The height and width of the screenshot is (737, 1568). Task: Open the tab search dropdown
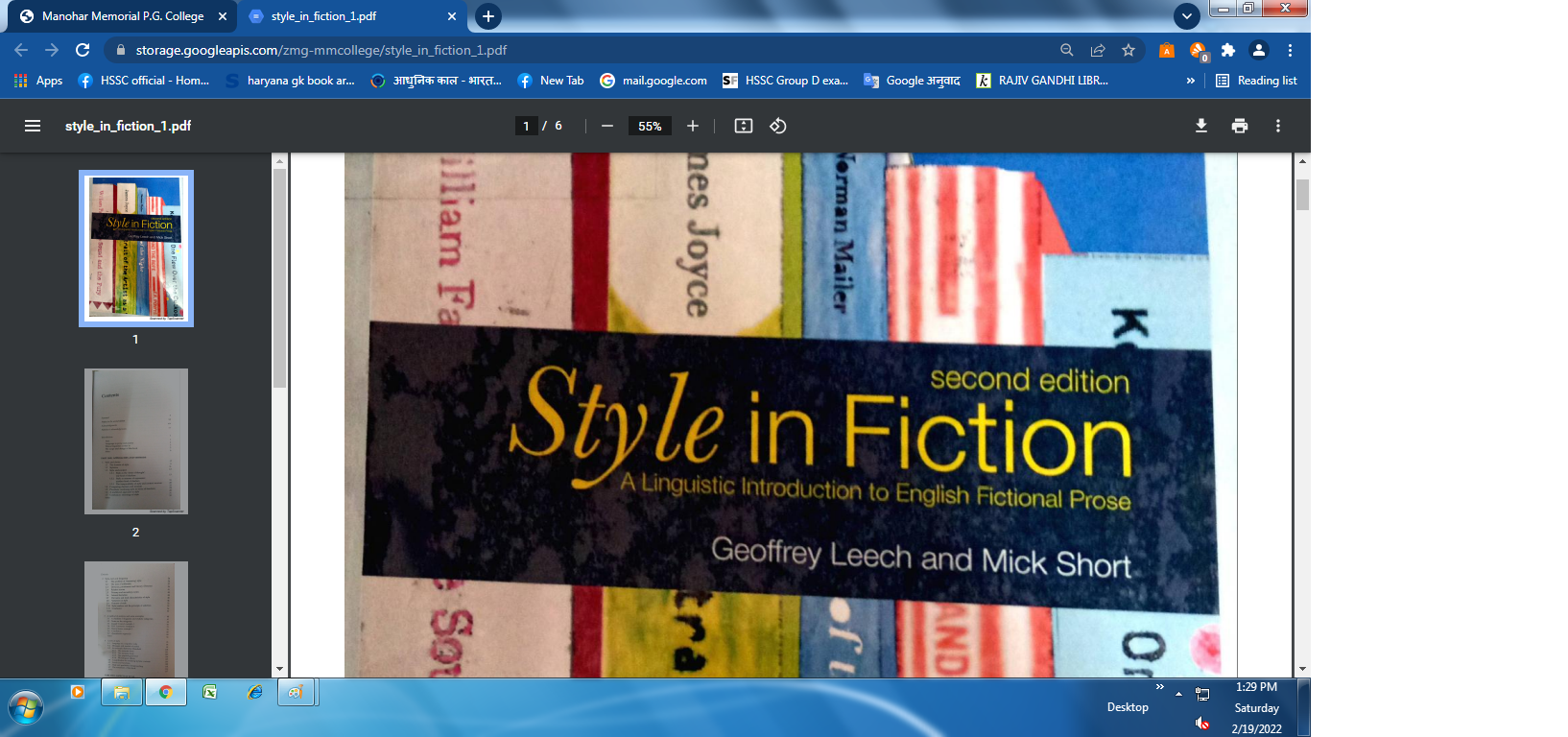1187,16
